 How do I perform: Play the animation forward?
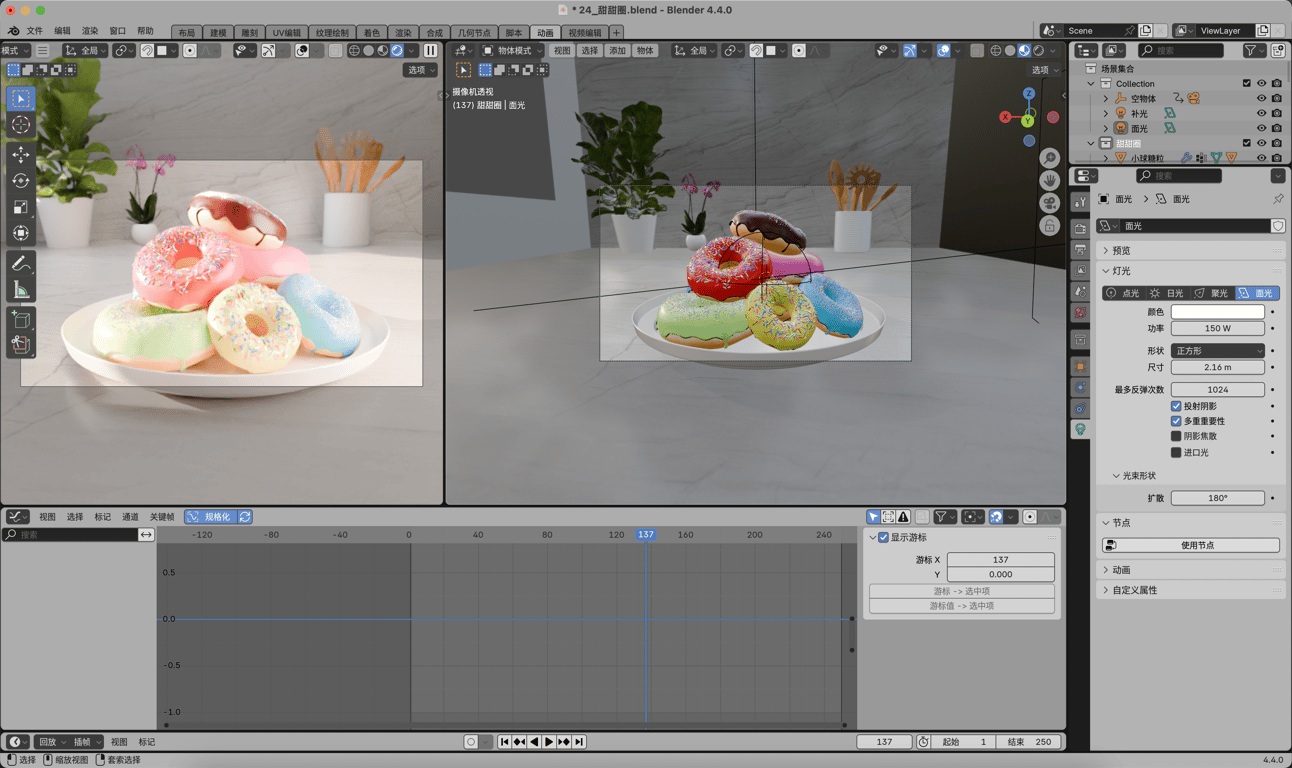click(549, 742)
